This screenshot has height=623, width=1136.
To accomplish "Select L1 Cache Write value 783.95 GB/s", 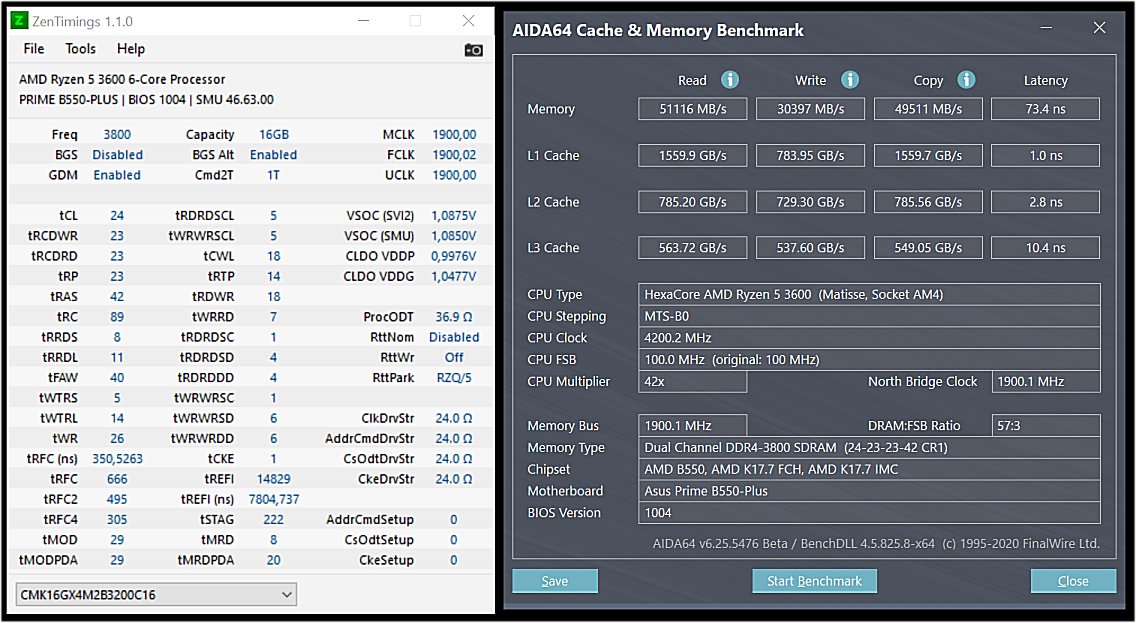I will point(810,155).
